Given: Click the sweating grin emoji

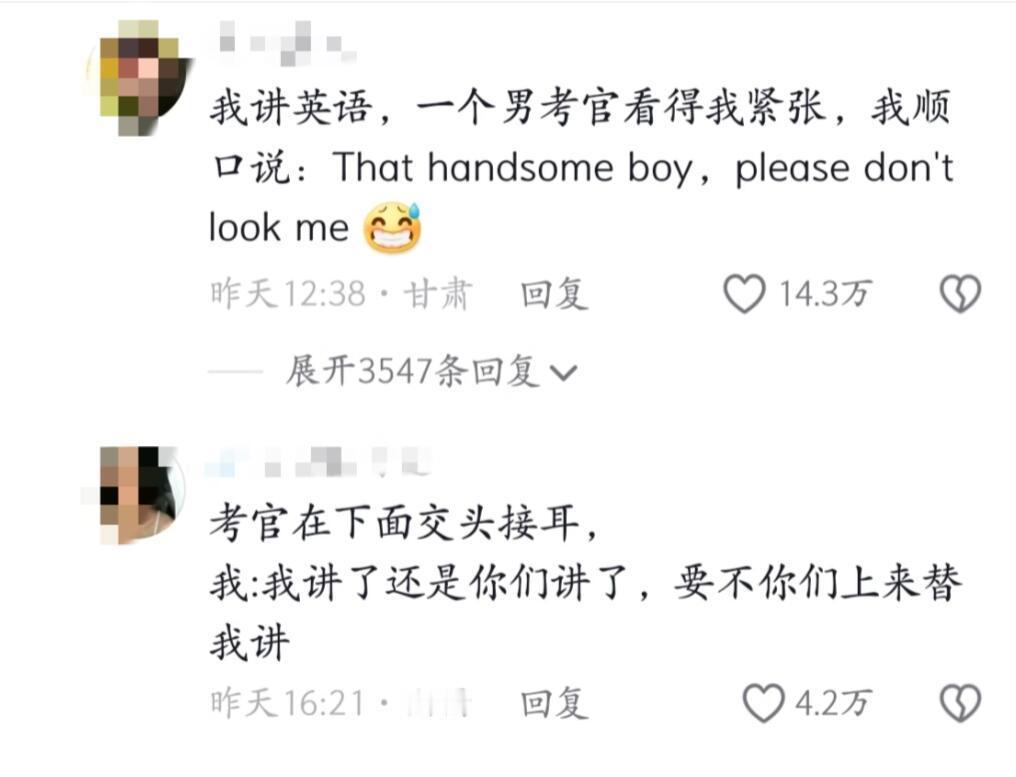Looking at the screenshot, I should pyautogui.click(x=392, y=227).
